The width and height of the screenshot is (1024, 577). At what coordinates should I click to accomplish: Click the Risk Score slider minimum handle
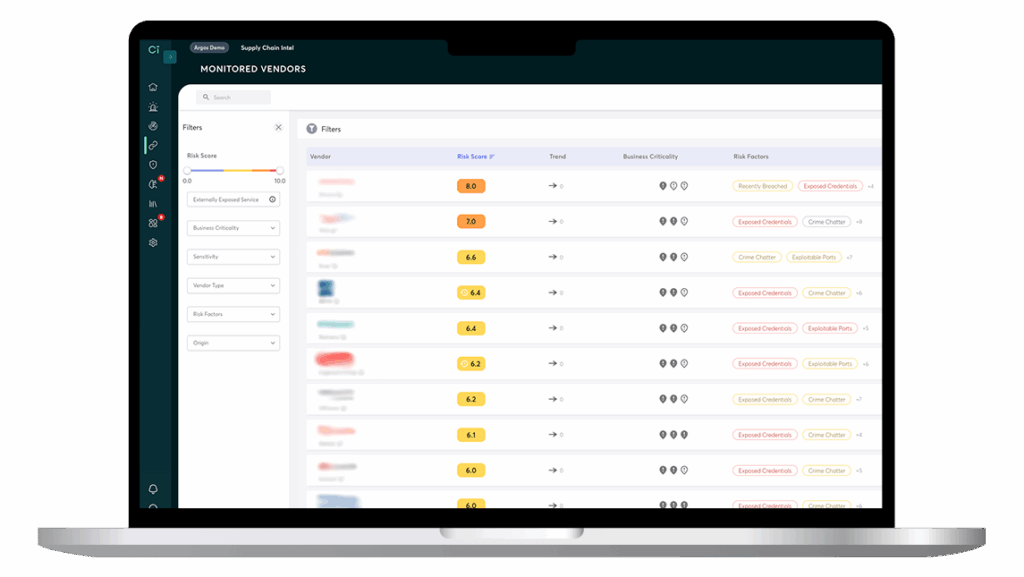tap(187, 170)
